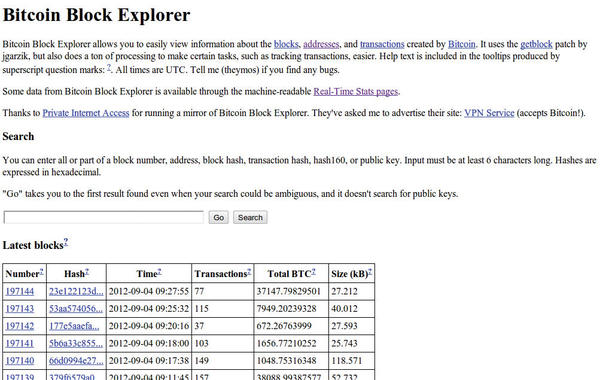Visit Private Internet Access link
The image size is (600, 380).
86,113
